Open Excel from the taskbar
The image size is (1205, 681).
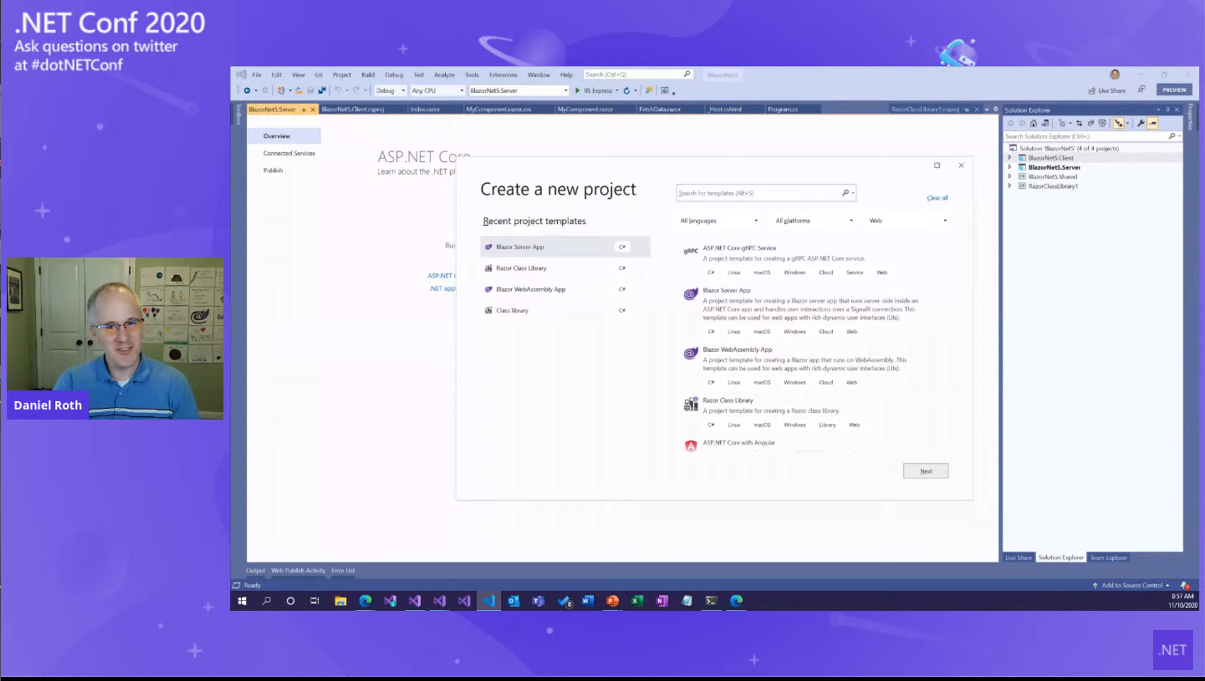click(637, 601)
